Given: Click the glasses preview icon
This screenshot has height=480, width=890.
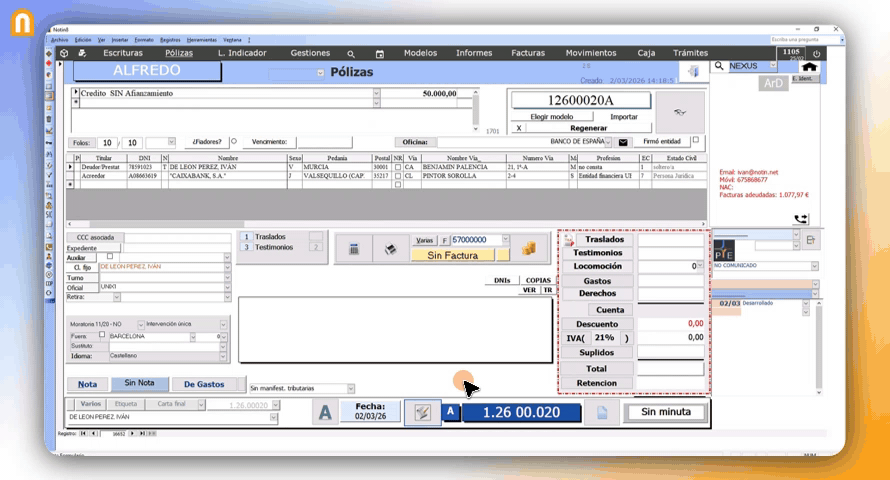Looking at the screenshot, I should tap(680, 112).
